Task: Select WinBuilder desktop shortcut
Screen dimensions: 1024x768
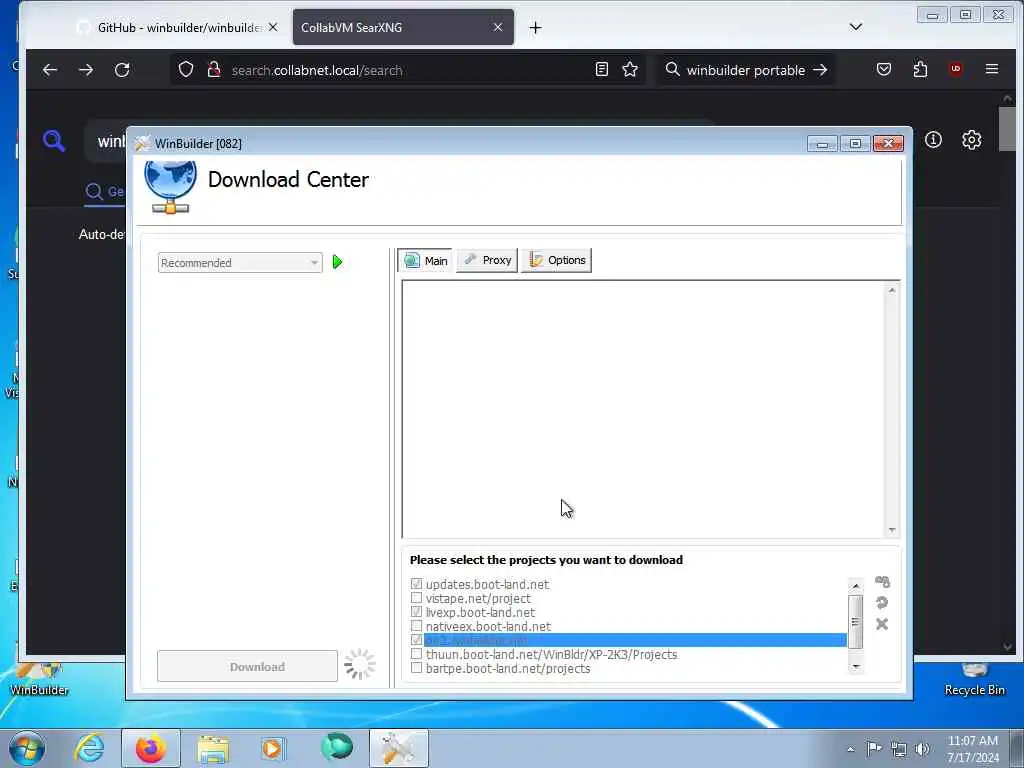Action: (39, 679)
